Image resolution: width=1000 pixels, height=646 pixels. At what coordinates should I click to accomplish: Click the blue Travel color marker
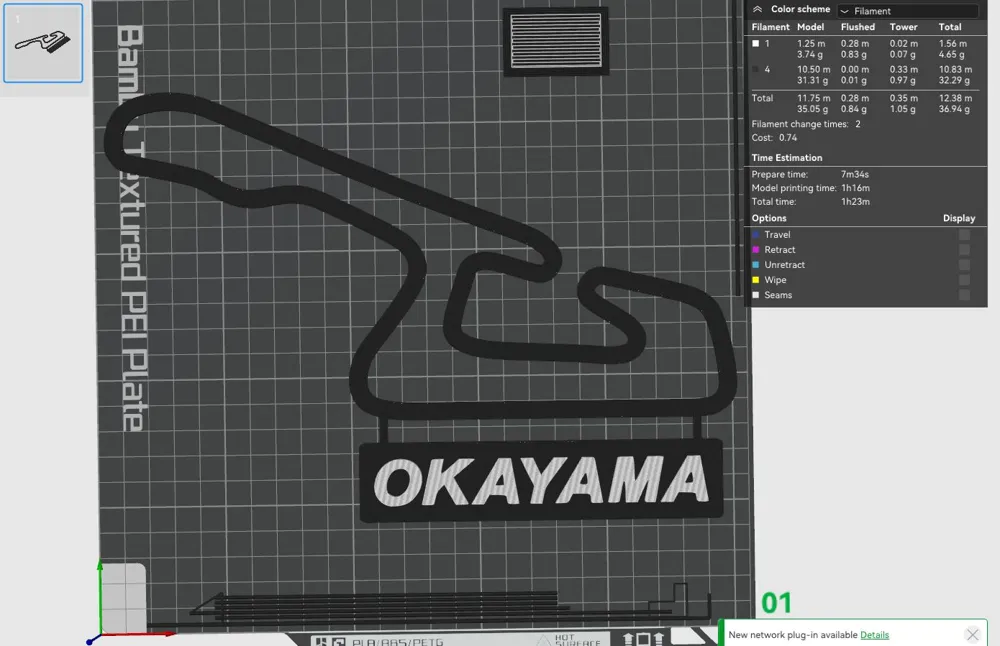point(756,235)
